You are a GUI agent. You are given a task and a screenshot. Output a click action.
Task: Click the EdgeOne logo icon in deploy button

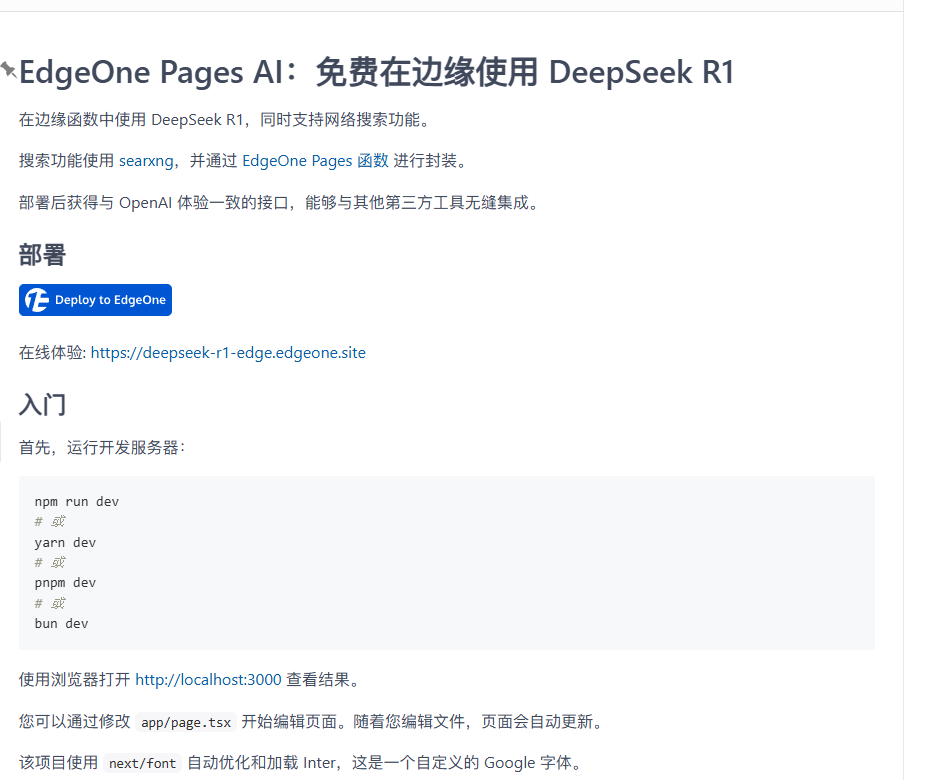point(37,300)
